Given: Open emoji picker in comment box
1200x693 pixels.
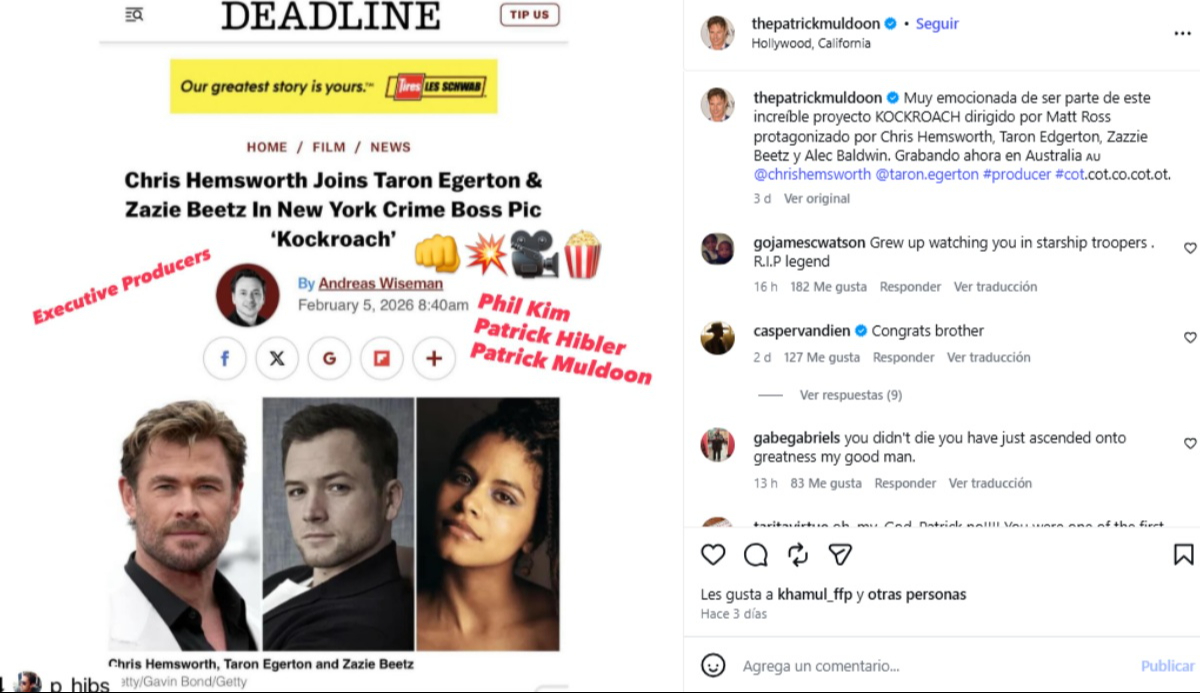Looking at the screenshot, I should [713, 665].
